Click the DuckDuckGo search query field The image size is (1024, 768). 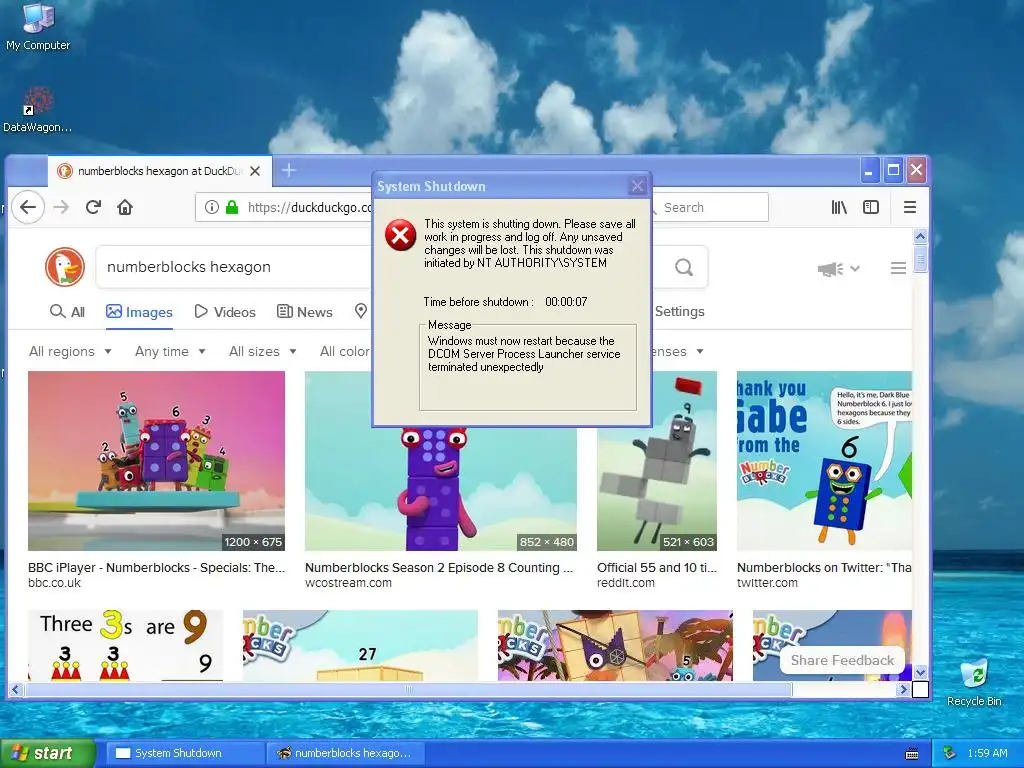pyautogui.click(x=235, y=266)
